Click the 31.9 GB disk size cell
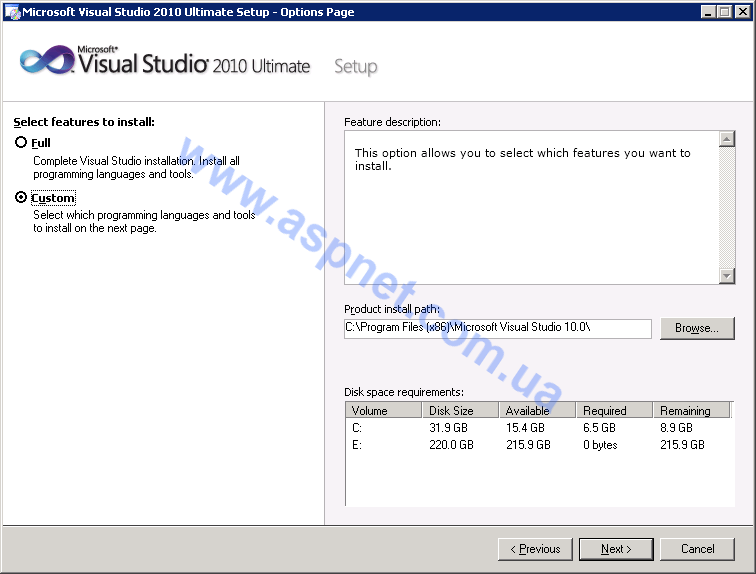This screenshot has height=574, width=756. click(x=448, y=428)
